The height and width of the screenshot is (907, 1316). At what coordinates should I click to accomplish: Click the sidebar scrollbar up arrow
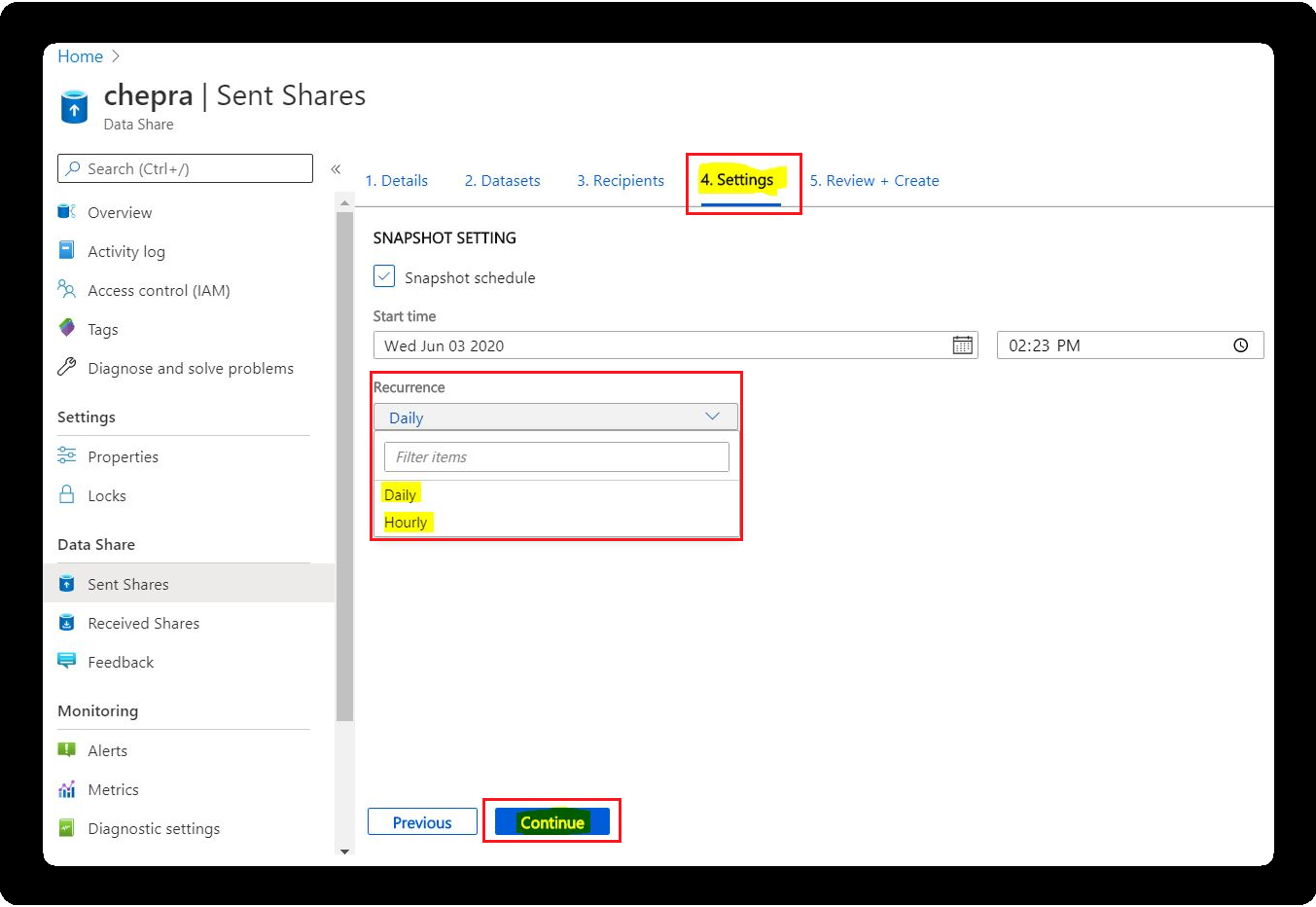344,202
